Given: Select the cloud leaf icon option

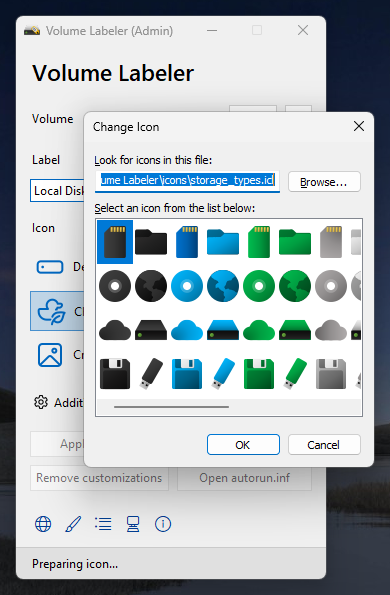Looking at the screenshot, I should 57,311.
